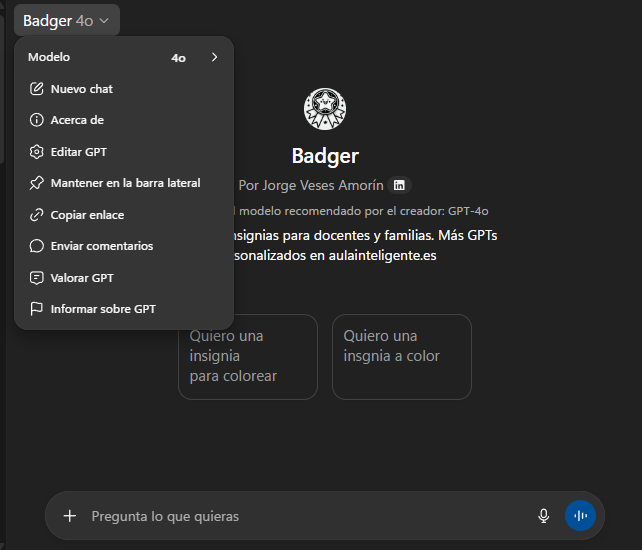Activate the microphone dictation icon
Viewport: 642px width, 550px height.
pyautogui.click(x=543, y=516)
